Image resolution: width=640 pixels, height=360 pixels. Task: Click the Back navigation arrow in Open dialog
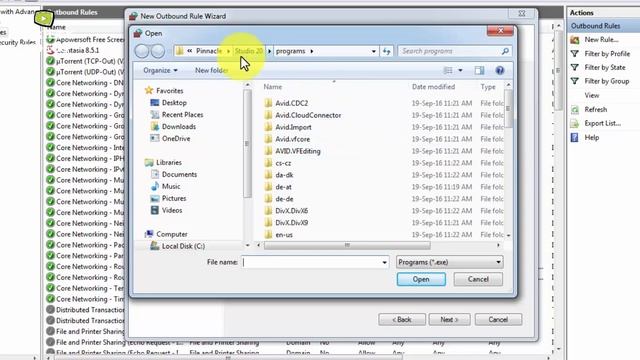tap(142, 51)
